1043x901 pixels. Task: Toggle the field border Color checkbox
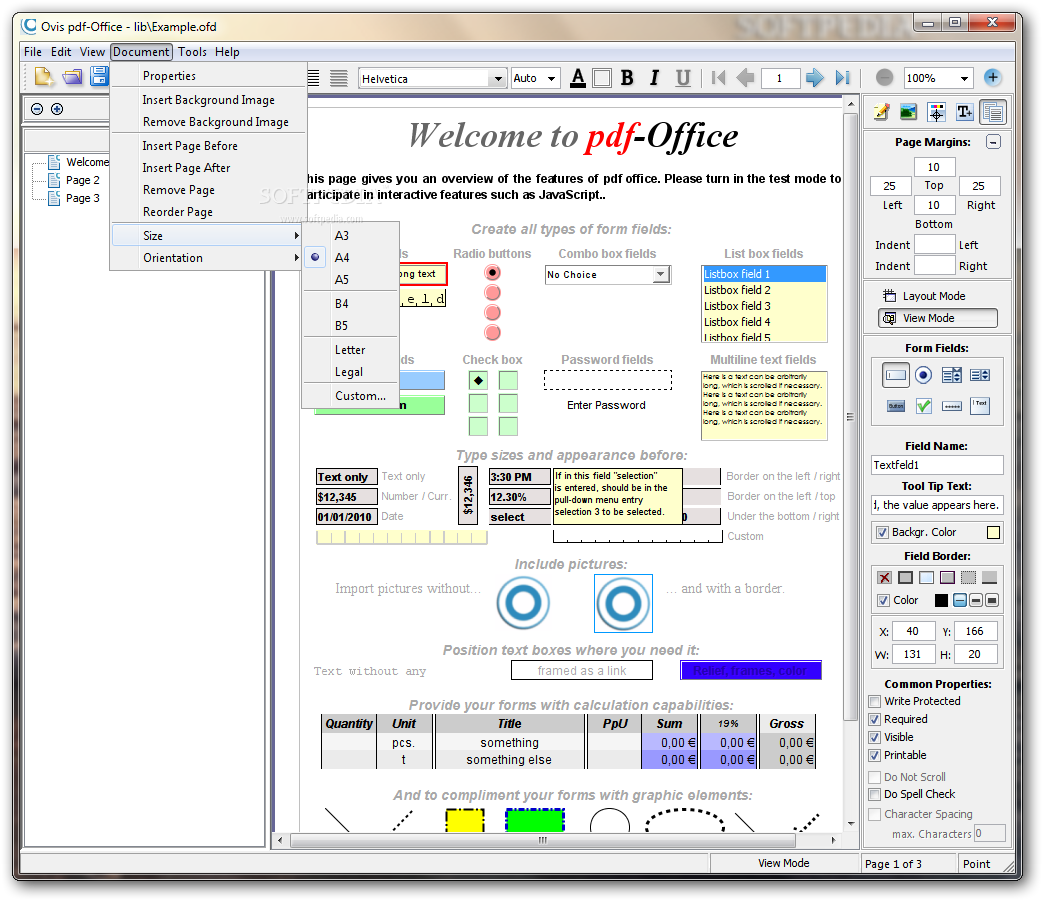[x=883, y=600]
